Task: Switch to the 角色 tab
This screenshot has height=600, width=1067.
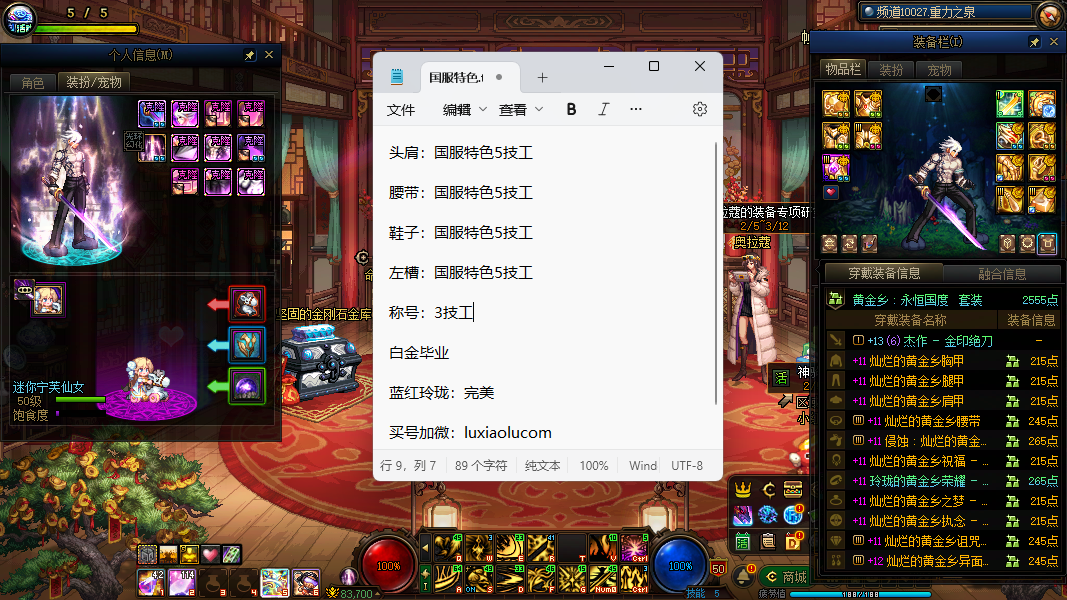Action: coord(32,82)
